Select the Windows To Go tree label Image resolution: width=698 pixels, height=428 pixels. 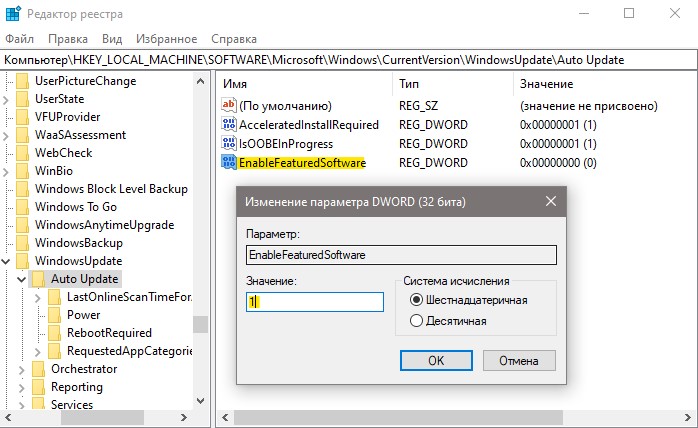76,207
